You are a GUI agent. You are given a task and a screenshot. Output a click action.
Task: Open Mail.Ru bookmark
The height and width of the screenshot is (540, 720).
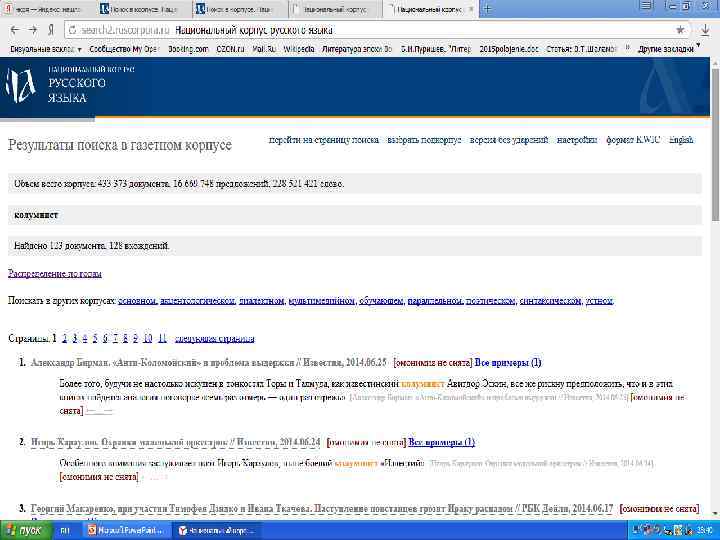tap(264, 49)
